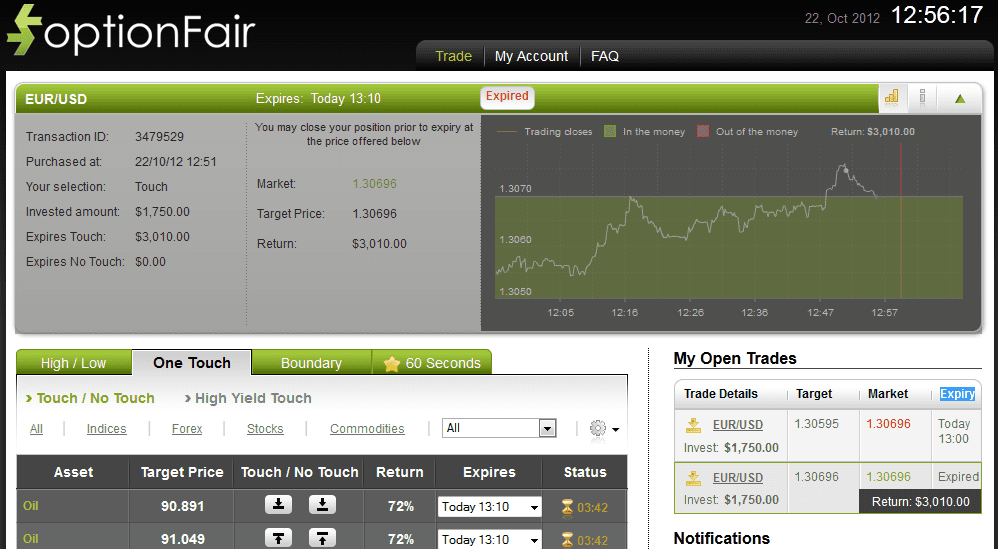Click the 12:56:17 clock display
This screenshot has width=998, height=549.
coord(937,15)
